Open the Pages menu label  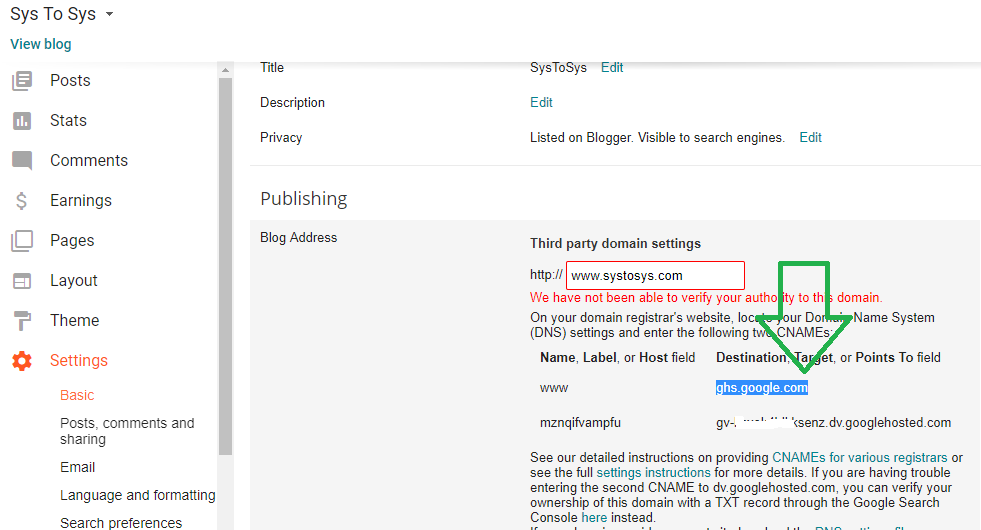pos(72,241)
